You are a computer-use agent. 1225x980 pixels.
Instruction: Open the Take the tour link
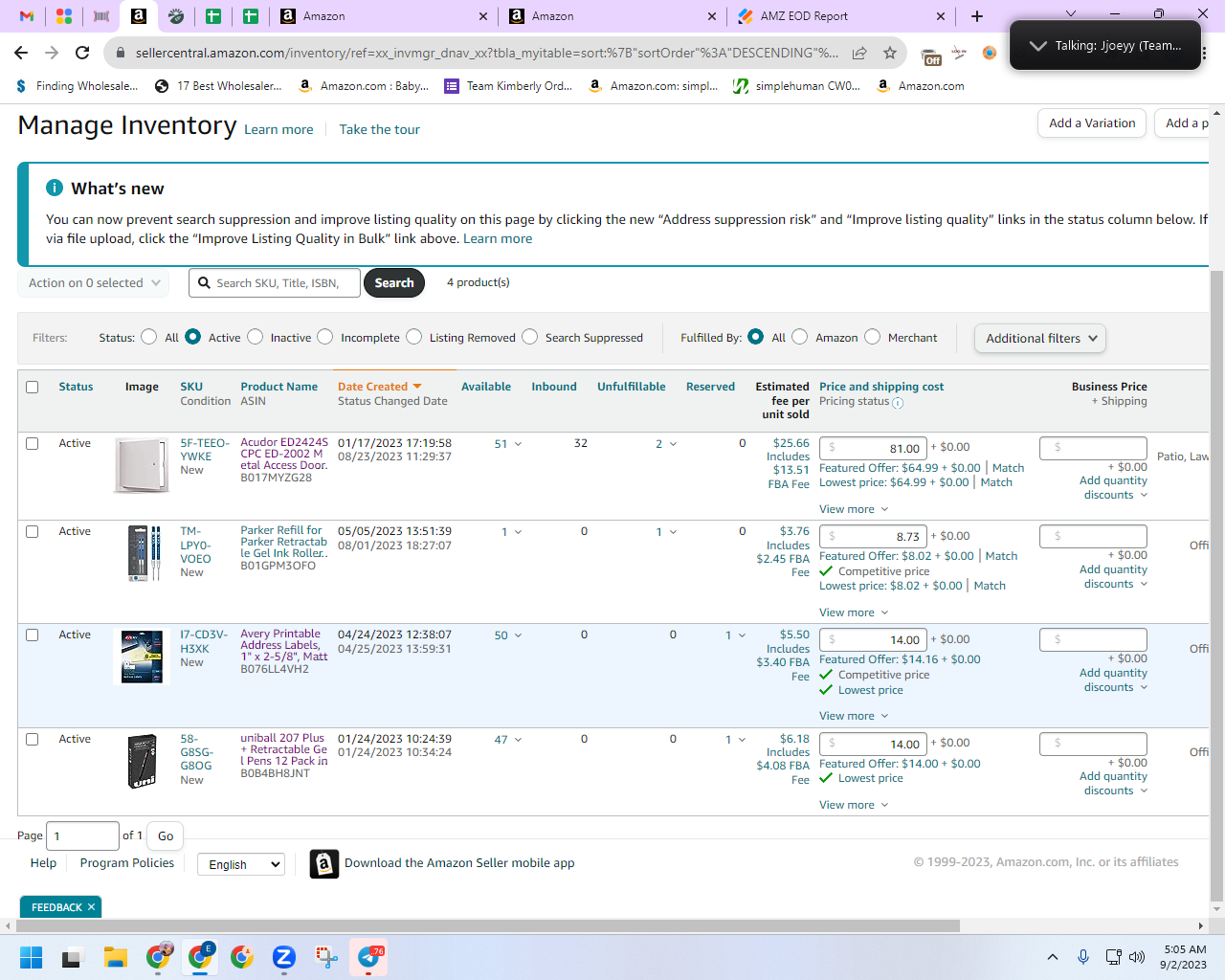tap(379, 129)
